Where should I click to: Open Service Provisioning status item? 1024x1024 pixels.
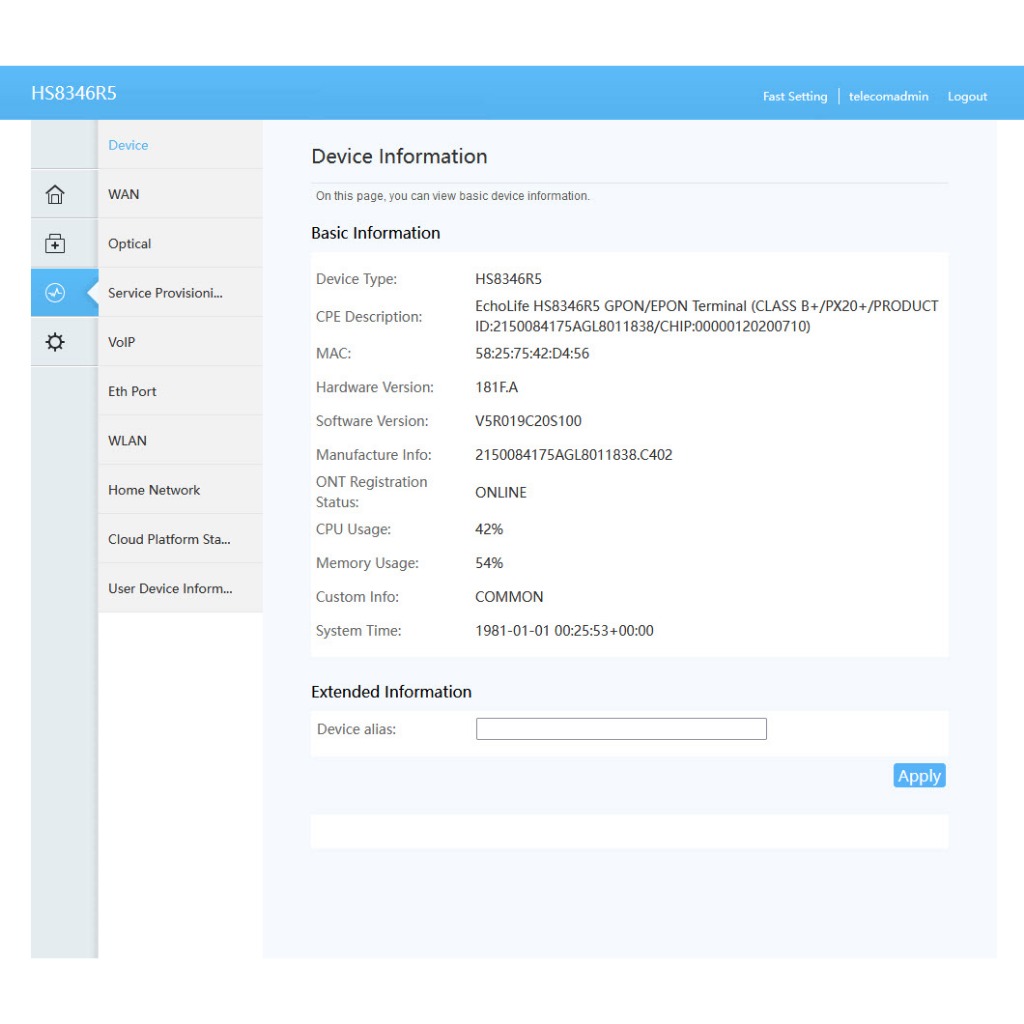tap(165, 293)
